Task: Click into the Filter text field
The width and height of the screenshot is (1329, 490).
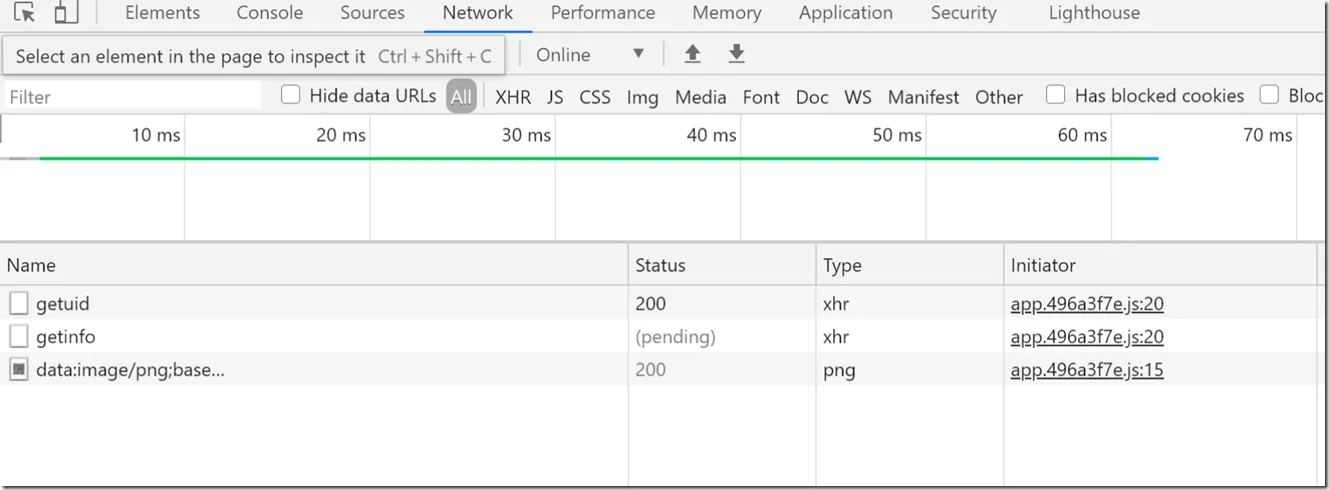Action: (132, 96)
